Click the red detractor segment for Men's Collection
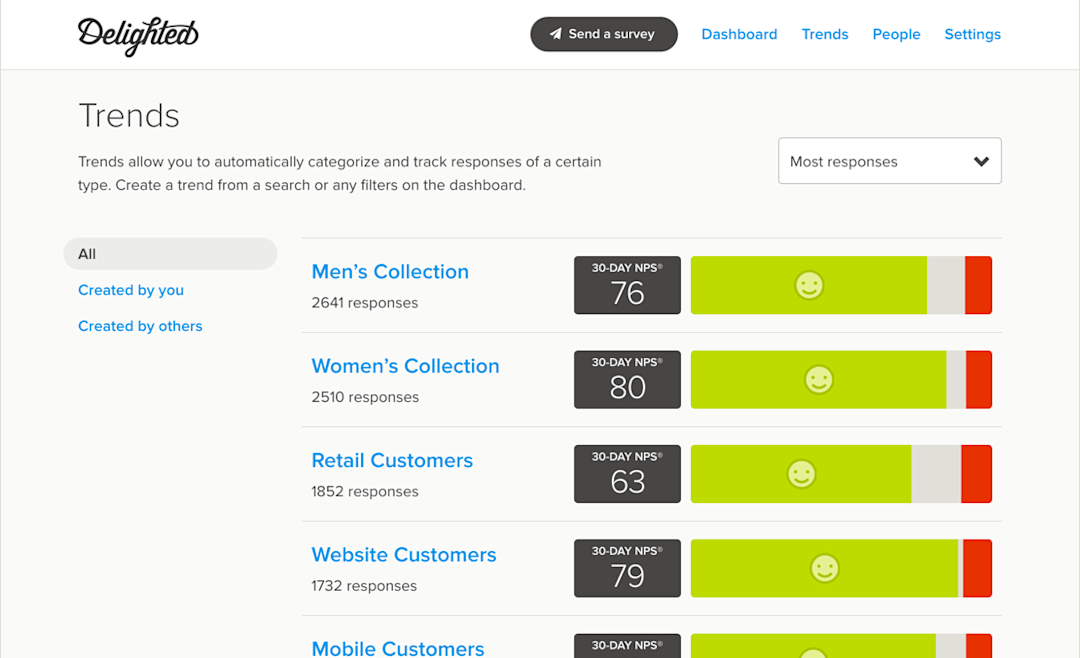Screen dimensions: 1080x658 [978, 285]
